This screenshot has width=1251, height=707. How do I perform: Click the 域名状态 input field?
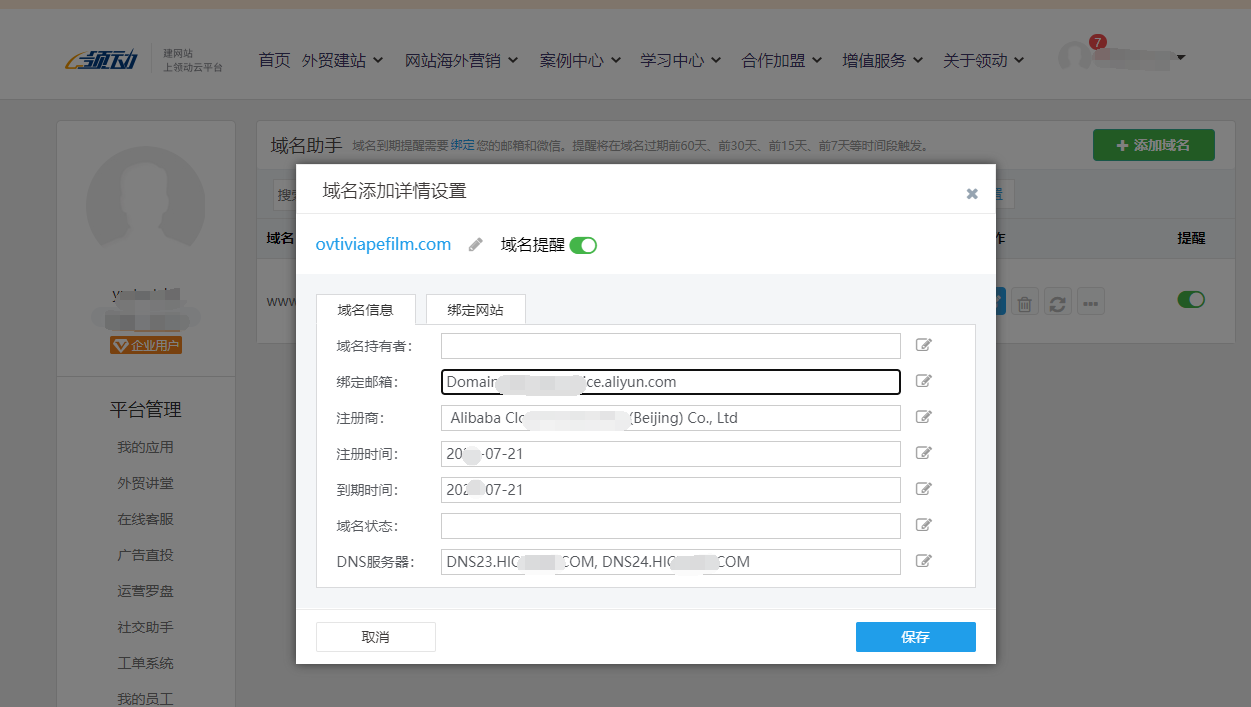(670, 526)
